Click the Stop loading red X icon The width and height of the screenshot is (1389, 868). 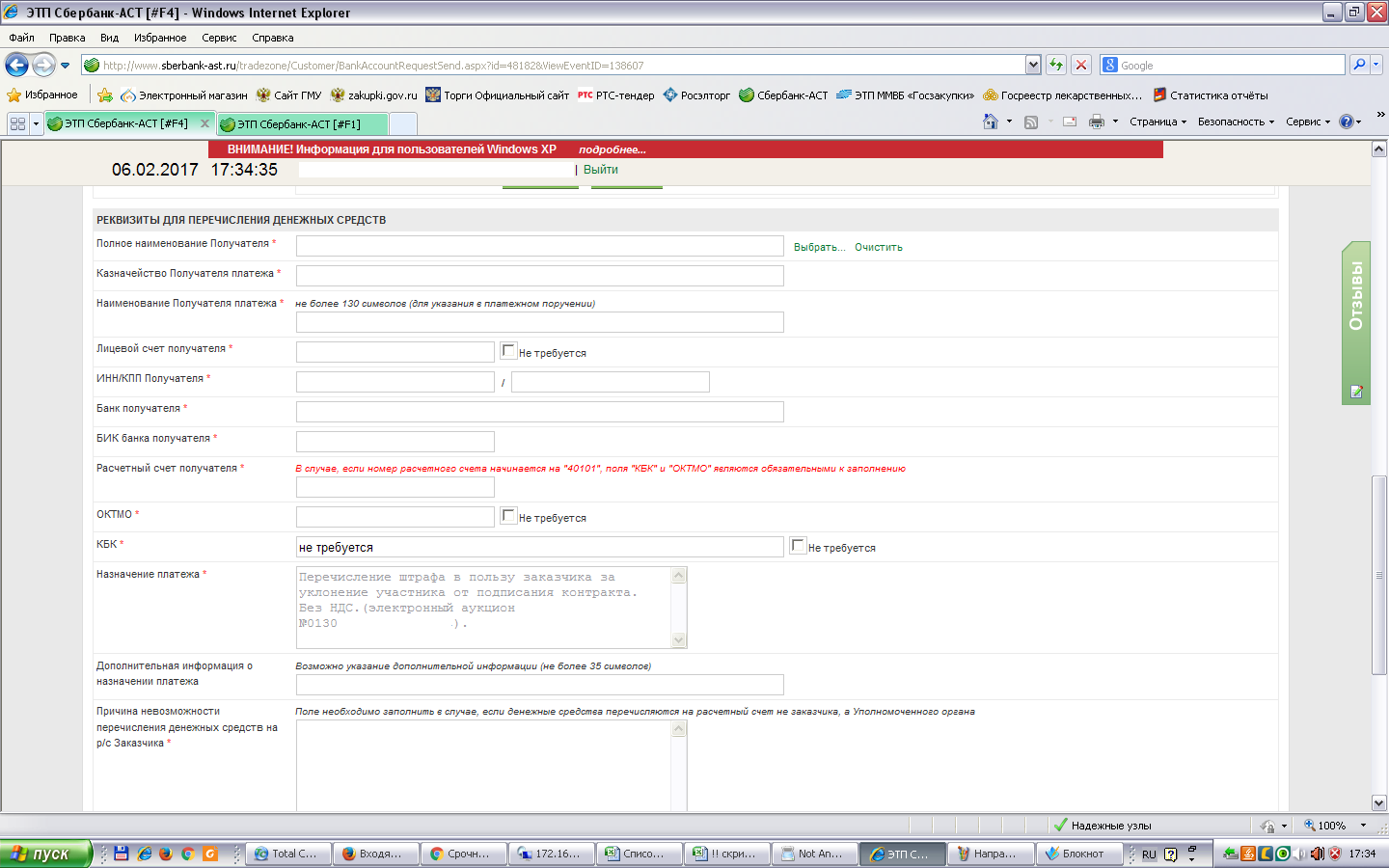(1081, 65)
